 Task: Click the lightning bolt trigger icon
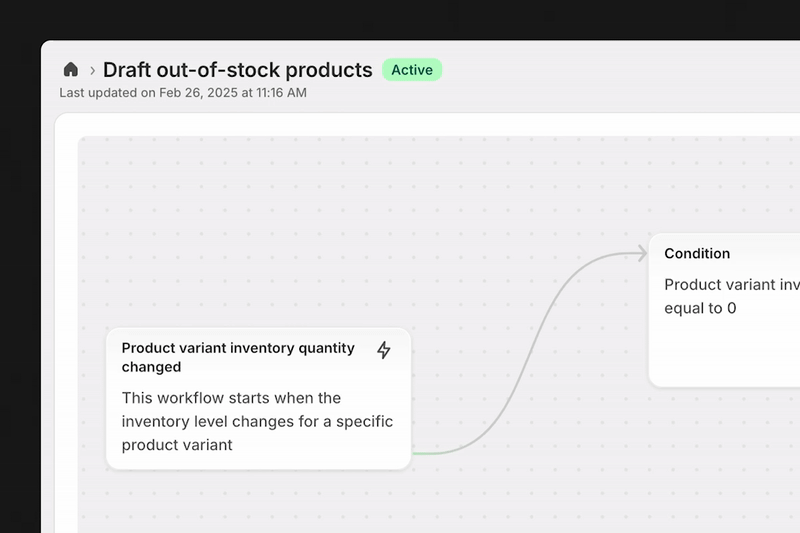pos(384,350)
